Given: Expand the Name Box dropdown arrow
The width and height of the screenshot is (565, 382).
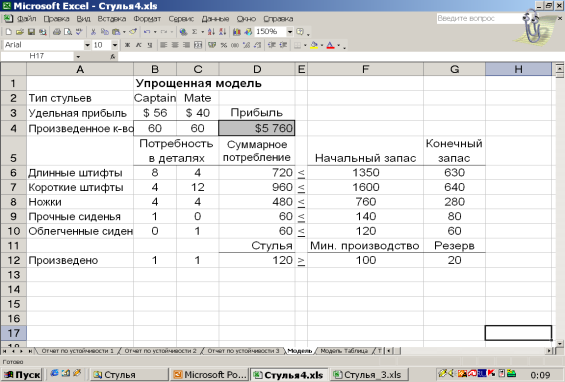Looking at the screenshot, I should click(78, 56).
